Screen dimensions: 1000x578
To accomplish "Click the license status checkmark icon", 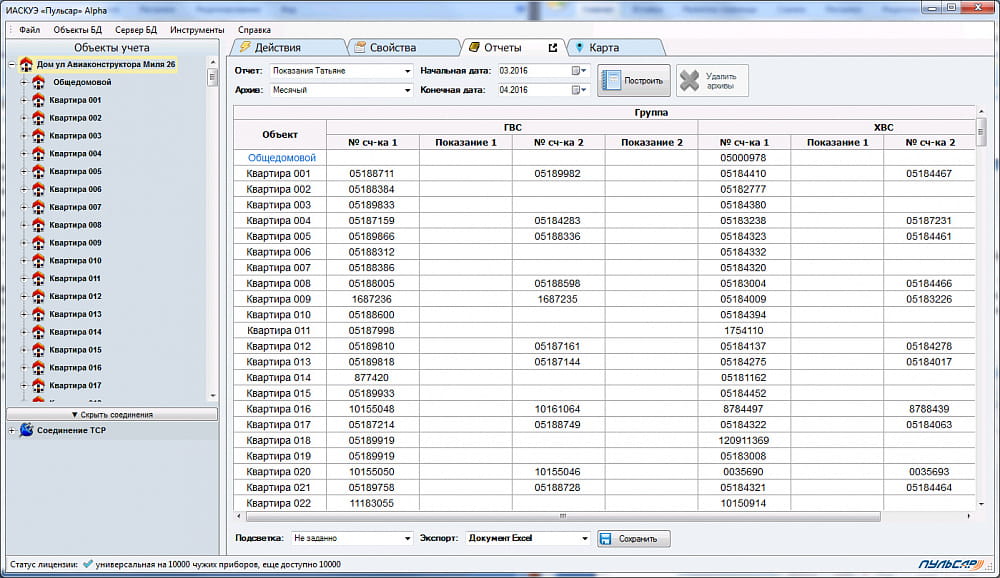I will tap(88, 564).
